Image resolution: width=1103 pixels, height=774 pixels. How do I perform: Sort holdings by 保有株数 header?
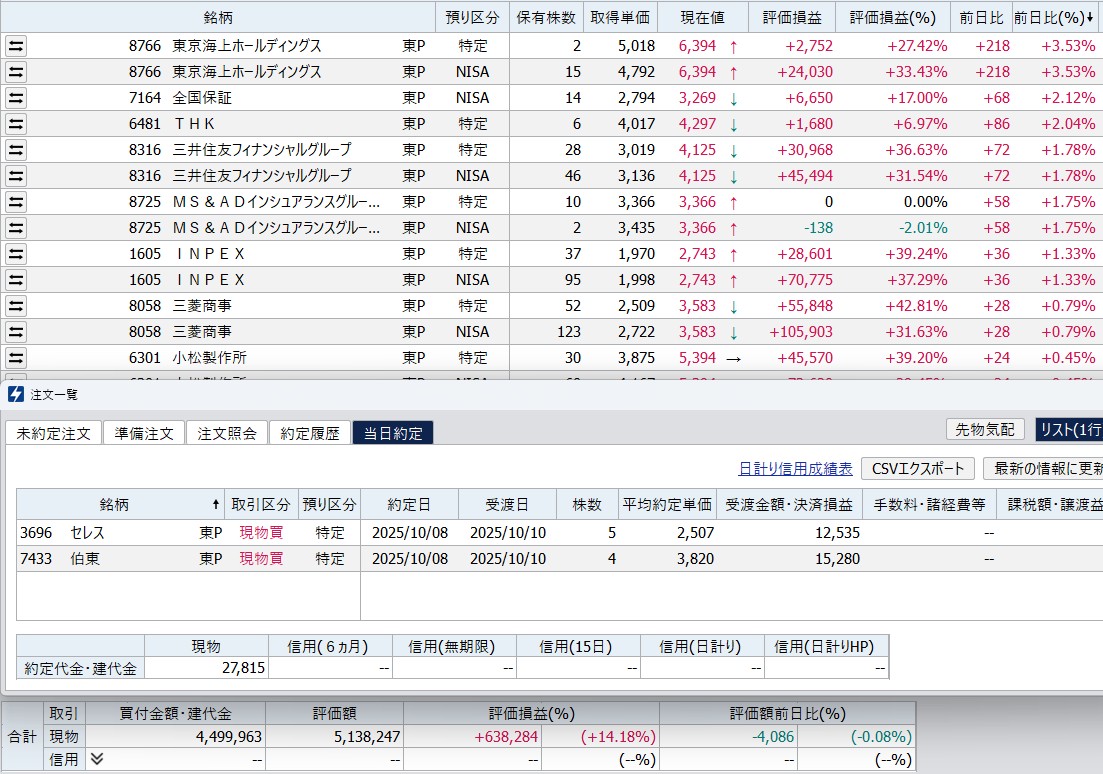tap(546, 18)
